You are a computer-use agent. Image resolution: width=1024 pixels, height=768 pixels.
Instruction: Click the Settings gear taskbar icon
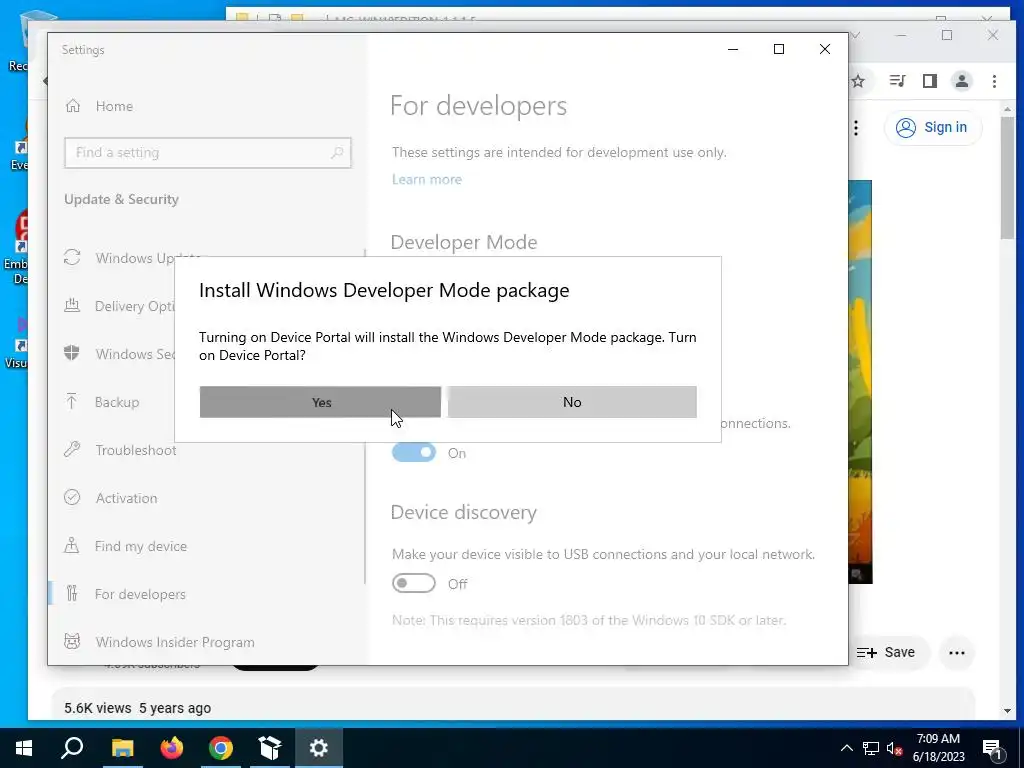click(x=319, y=748)
